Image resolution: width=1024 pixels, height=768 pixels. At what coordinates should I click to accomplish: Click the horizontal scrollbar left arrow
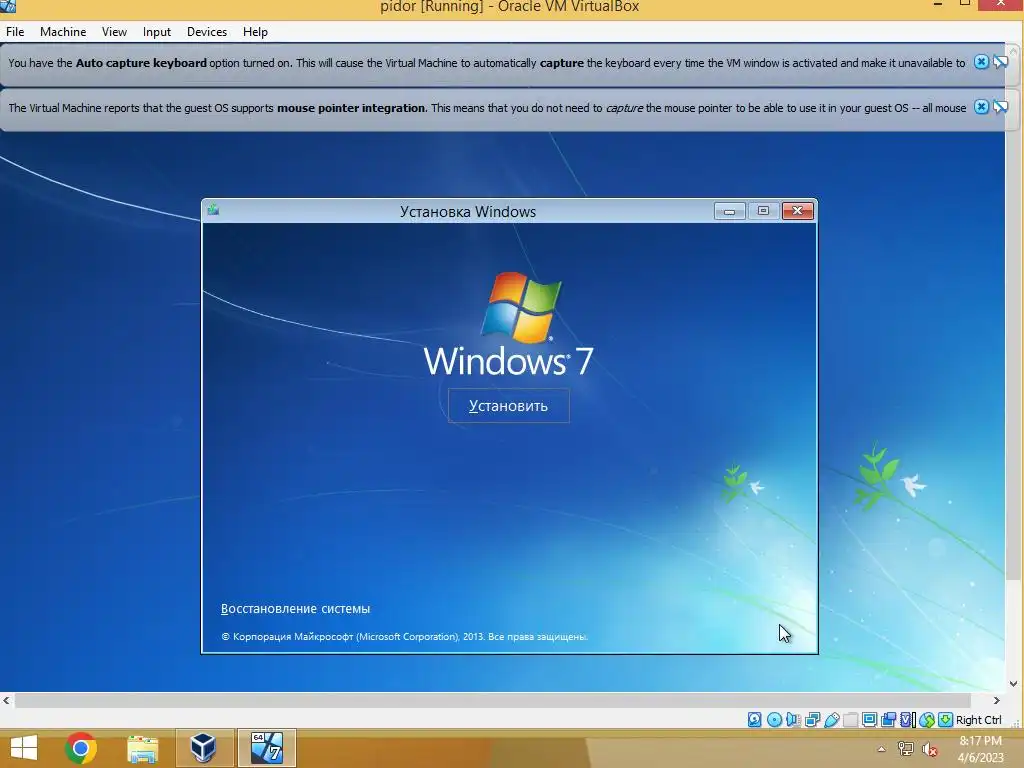point(7,700)
